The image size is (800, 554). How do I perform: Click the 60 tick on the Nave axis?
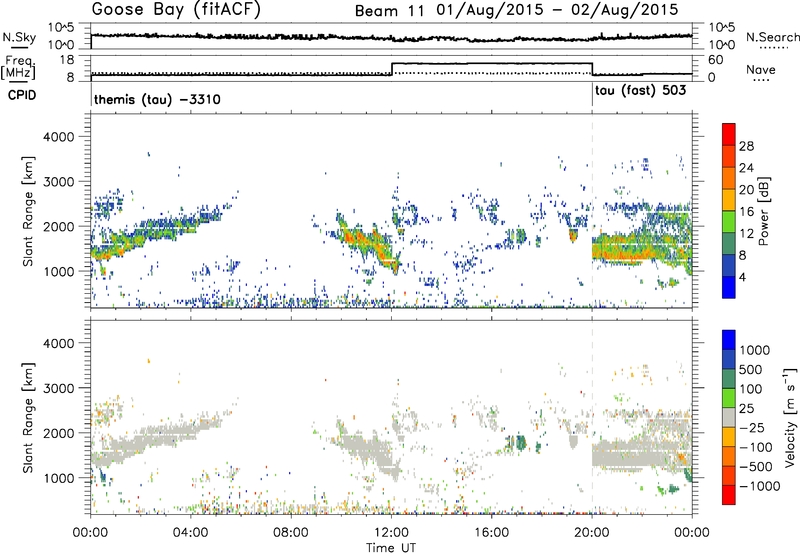tap(716, 60)
